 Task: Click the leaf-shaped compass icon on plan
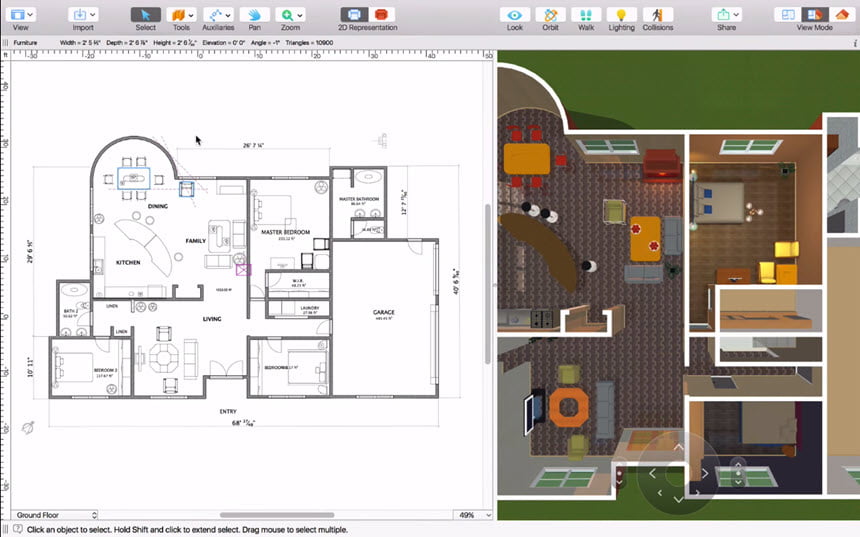pos(28,427)
